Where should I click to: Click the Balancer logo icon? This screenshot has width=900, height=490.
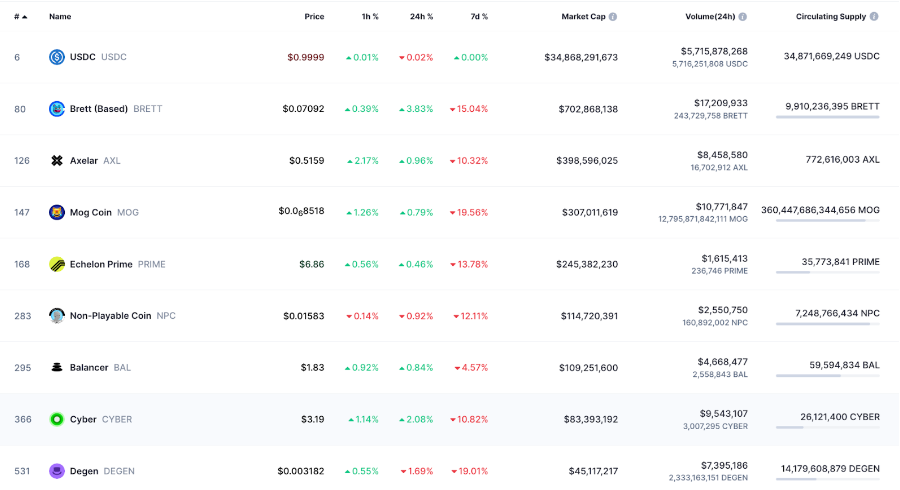coord(56,367)
